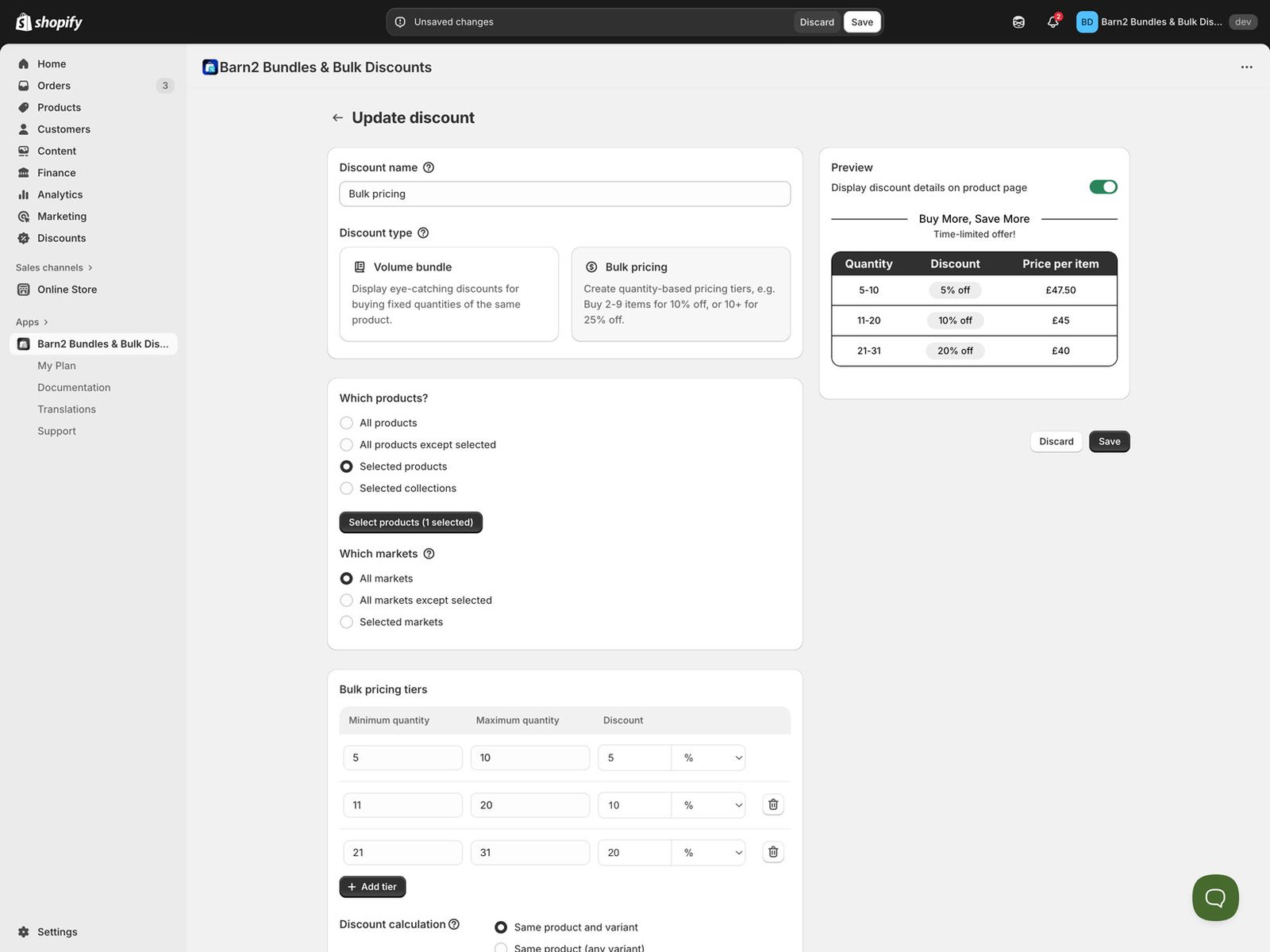The height and width of the screenshot is (952, 1270).
Task: Open the notifications bell
Action: point(1053,22)
